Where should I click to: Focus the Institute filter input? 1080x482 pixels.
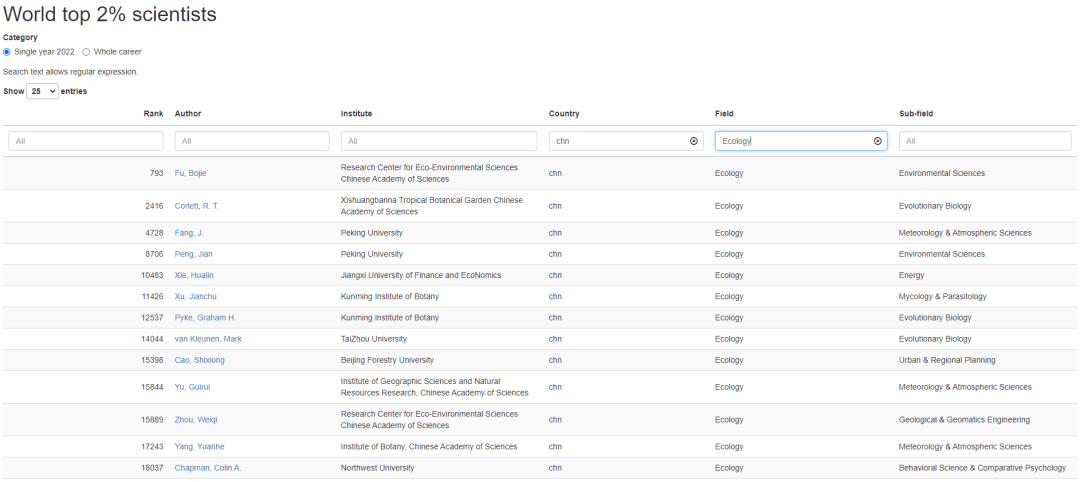439,141
